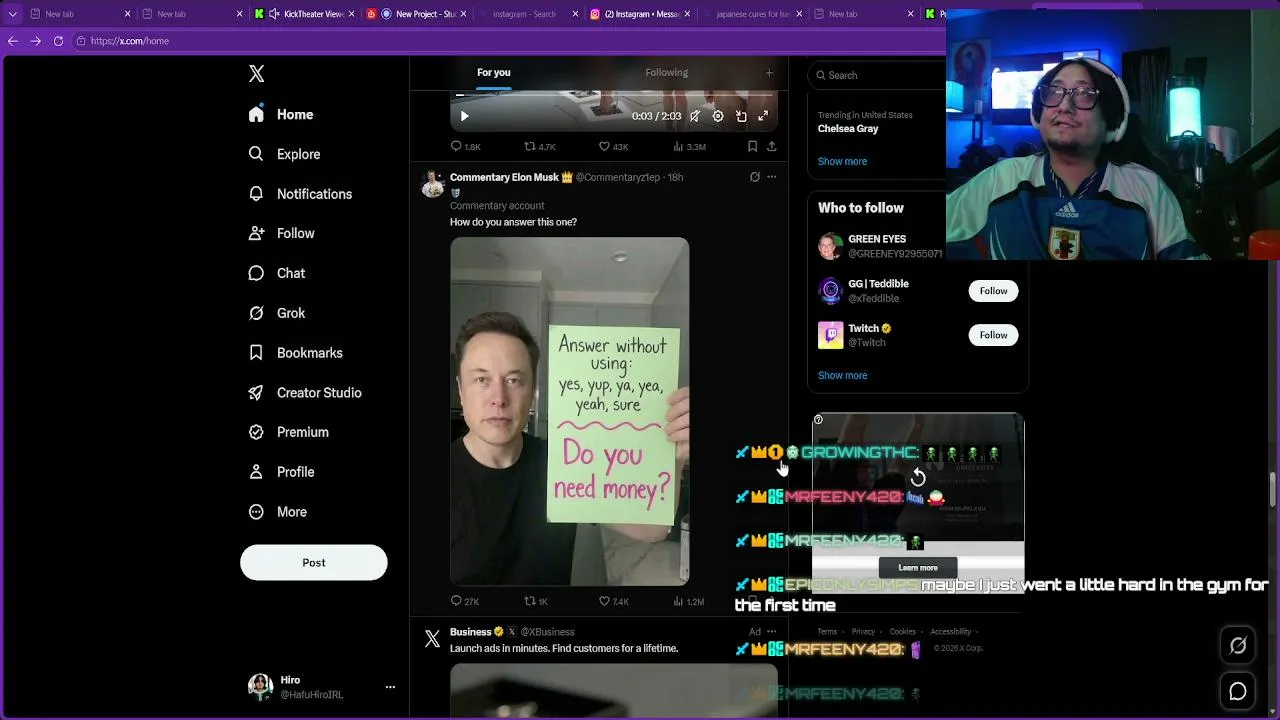Viewport: 1280px width, 720px height.
Task: Open the More menu in the sidebar
Action: coord(278,512)
